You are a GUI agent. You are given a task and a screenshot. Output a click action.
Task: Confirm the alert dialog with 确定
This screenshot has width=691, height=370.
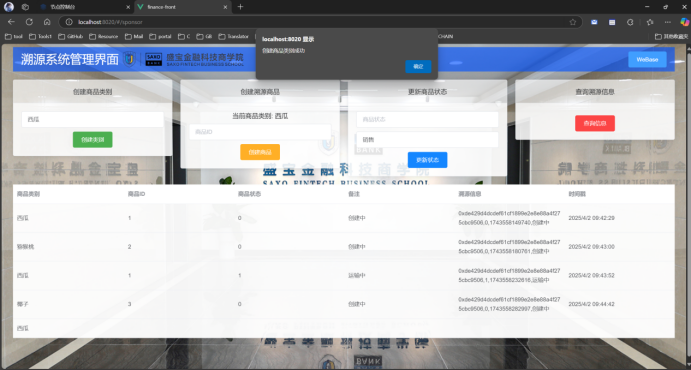418,67
